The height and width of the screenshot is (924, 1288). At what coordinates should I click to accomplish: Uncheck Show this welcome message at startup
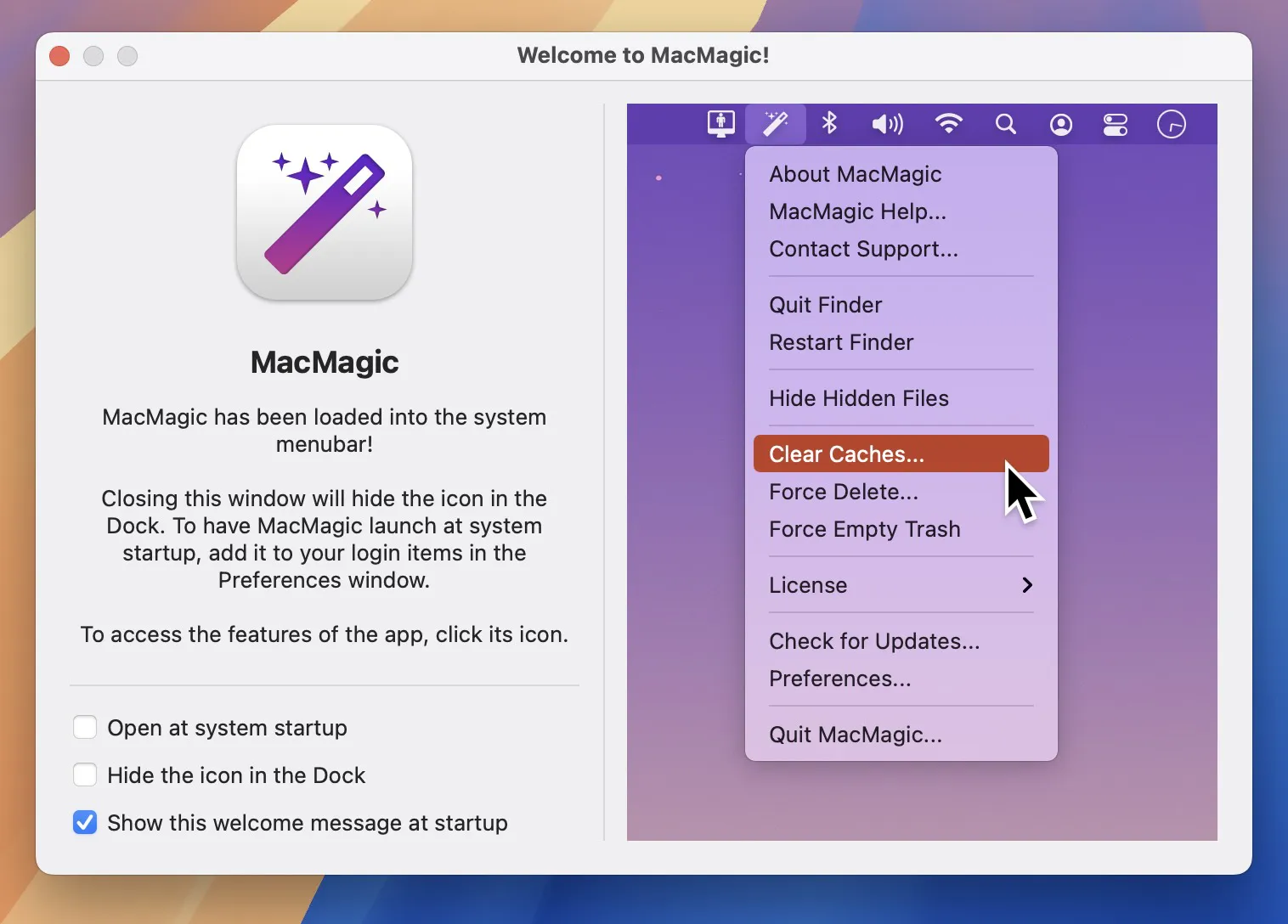tap(85, 823)
